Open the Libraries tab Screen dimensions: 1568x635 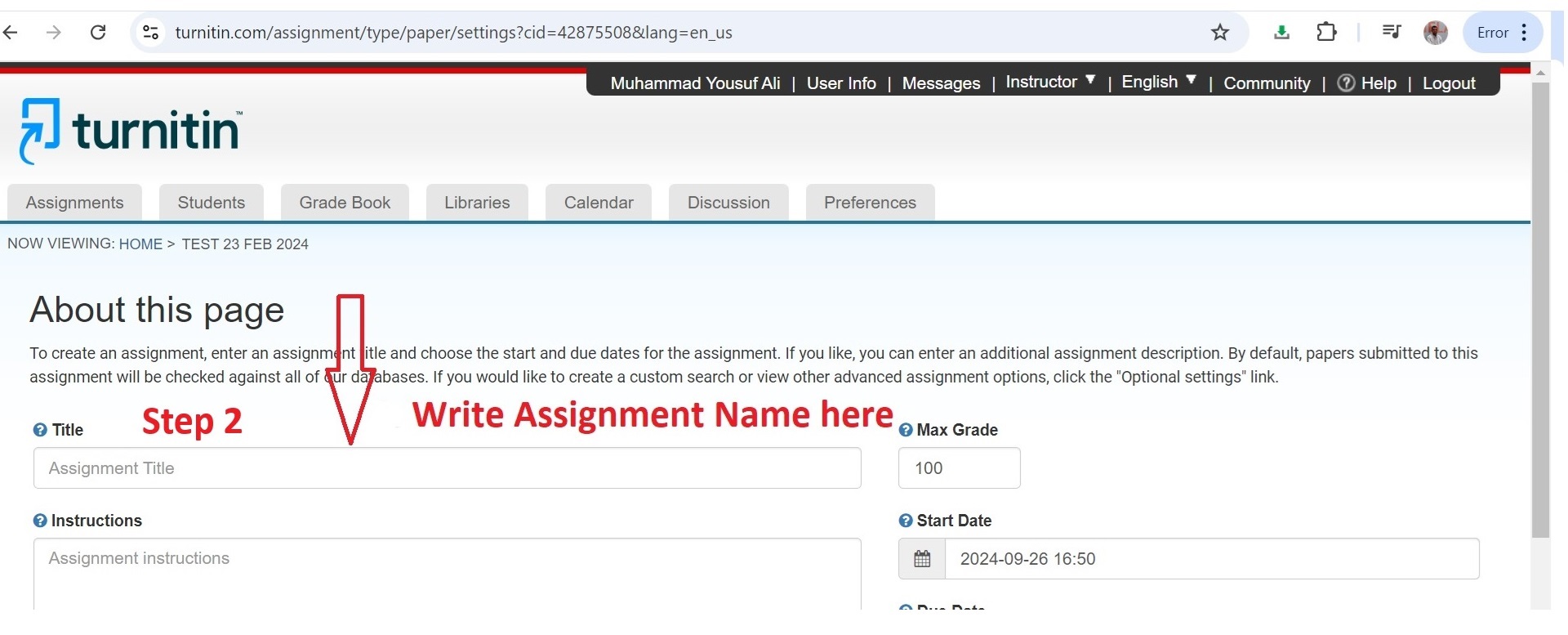pos(477,203)
